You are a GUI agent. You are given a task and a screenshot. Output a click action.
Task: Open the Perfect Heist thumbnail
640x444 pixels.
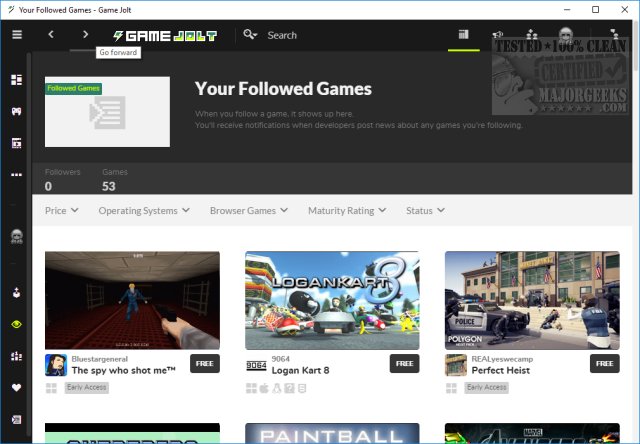tap(532, 300)
